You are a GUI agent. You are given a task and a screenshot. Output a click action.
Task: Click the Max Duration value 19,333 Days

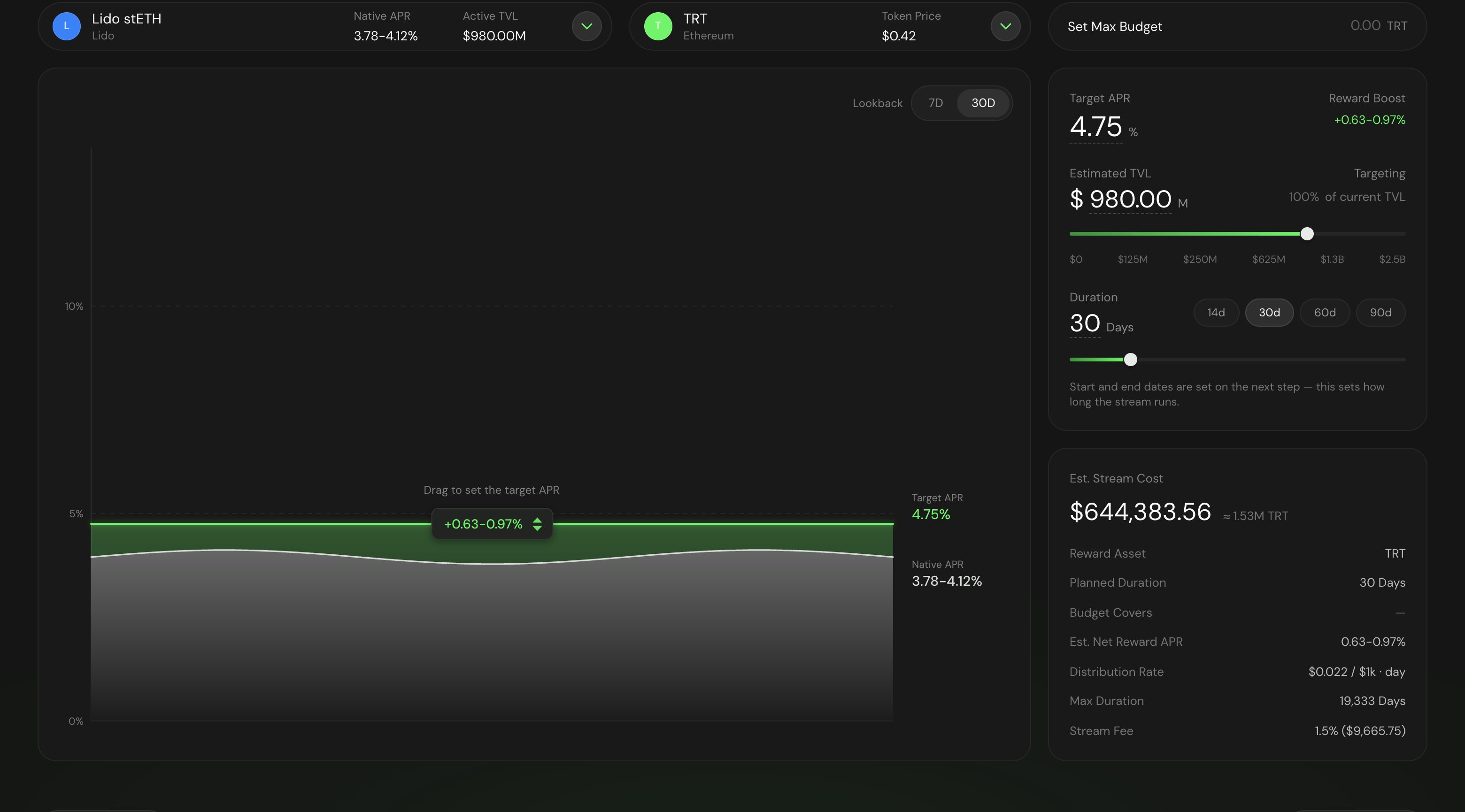click(x=1372, y=701)
